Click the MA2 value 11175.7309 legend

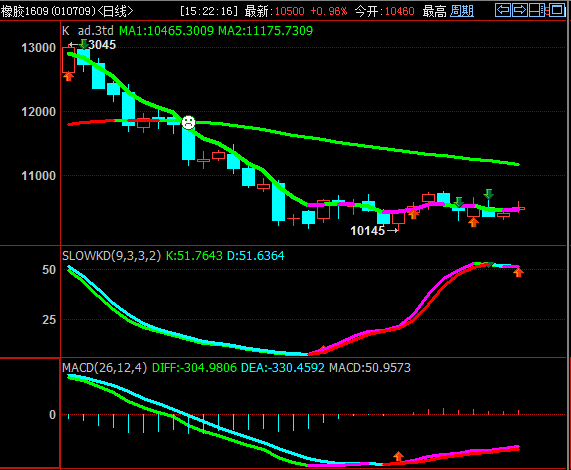coord(265,31)
